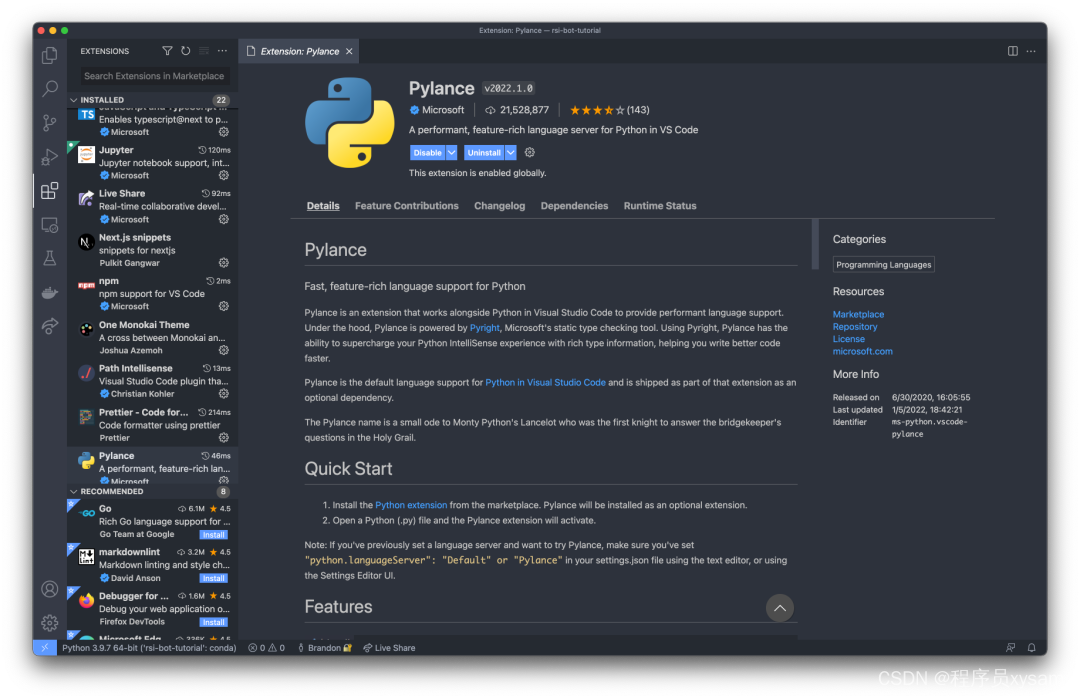Screen dimensions: 1080x699
Task: Open Pylance manage gear next to Uninstall
Action: click(x=530, y=153)
